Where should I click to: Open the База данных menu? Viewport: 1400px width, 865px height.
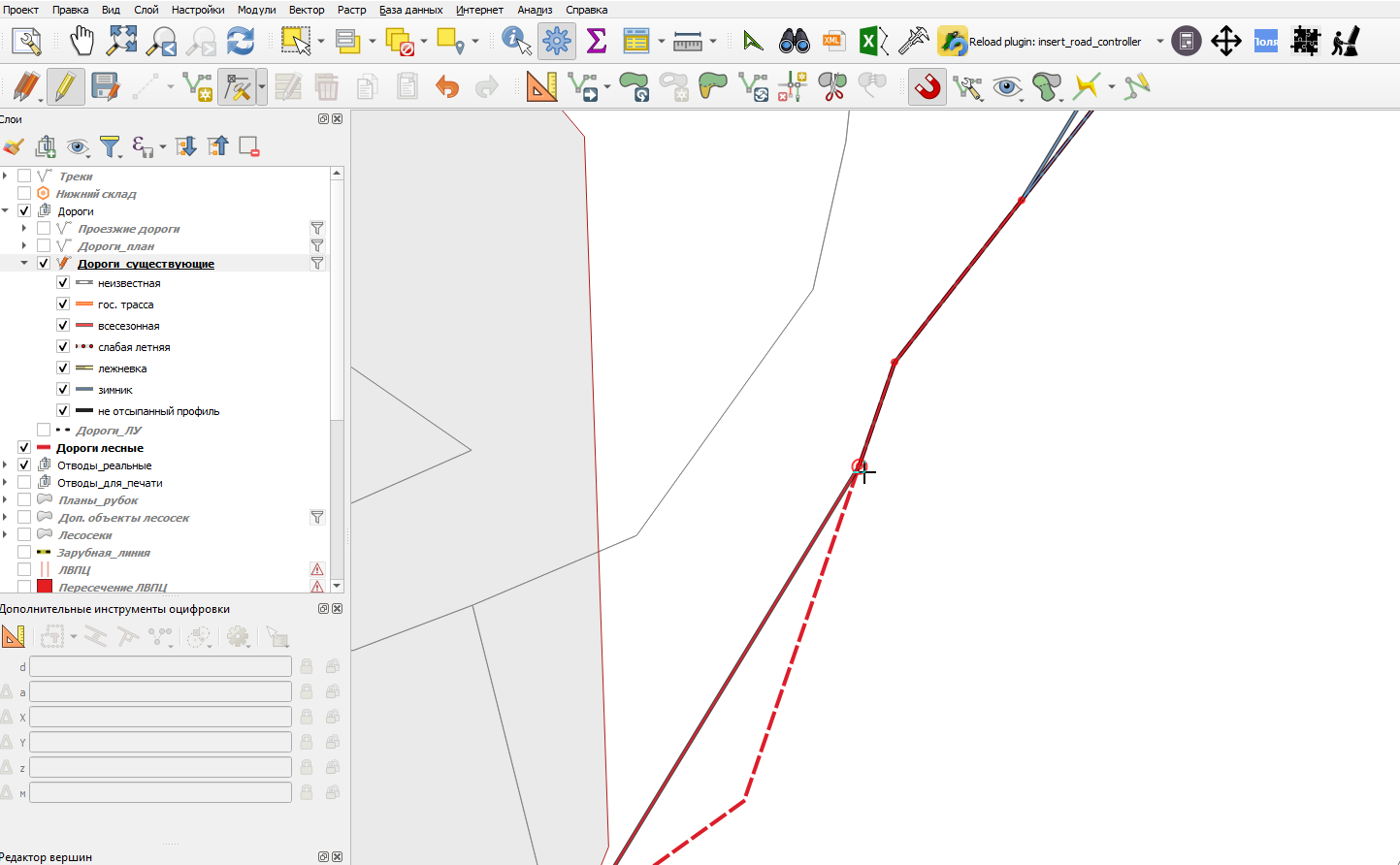pyautogui.click(x=410, y=10)
